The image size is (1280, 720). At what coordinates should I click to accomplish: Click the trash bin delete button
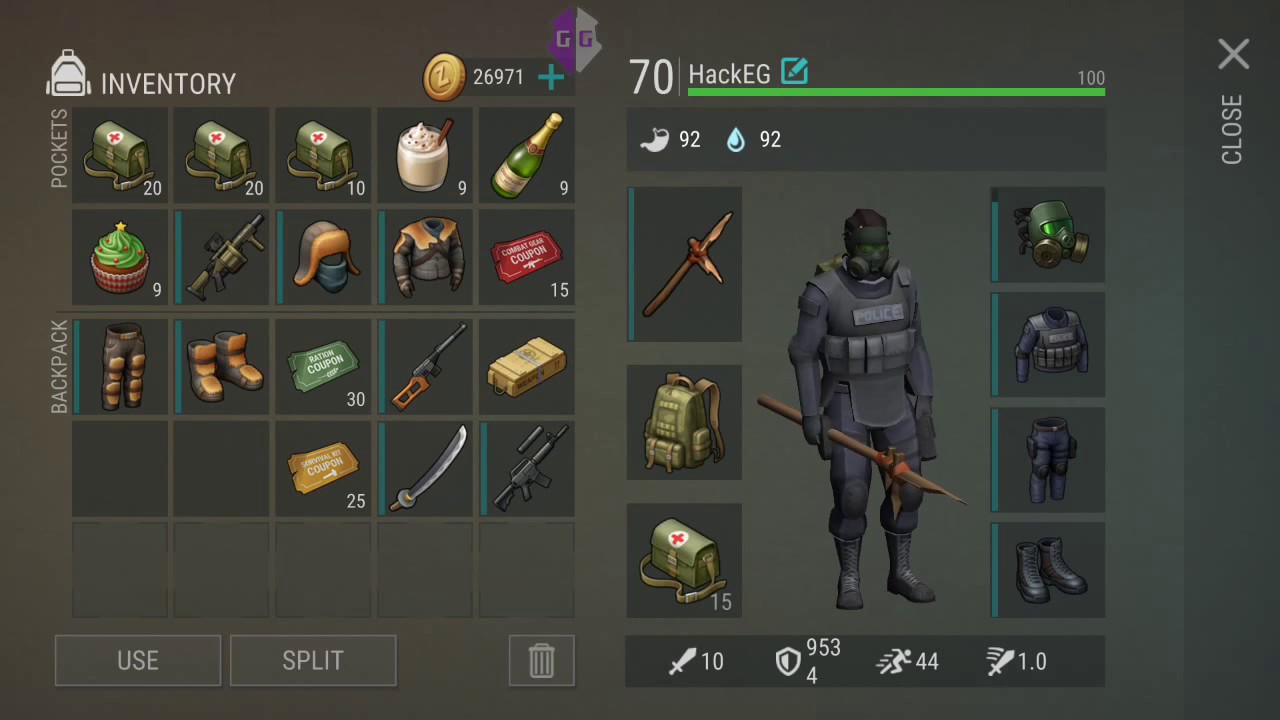tap(541, 661)
